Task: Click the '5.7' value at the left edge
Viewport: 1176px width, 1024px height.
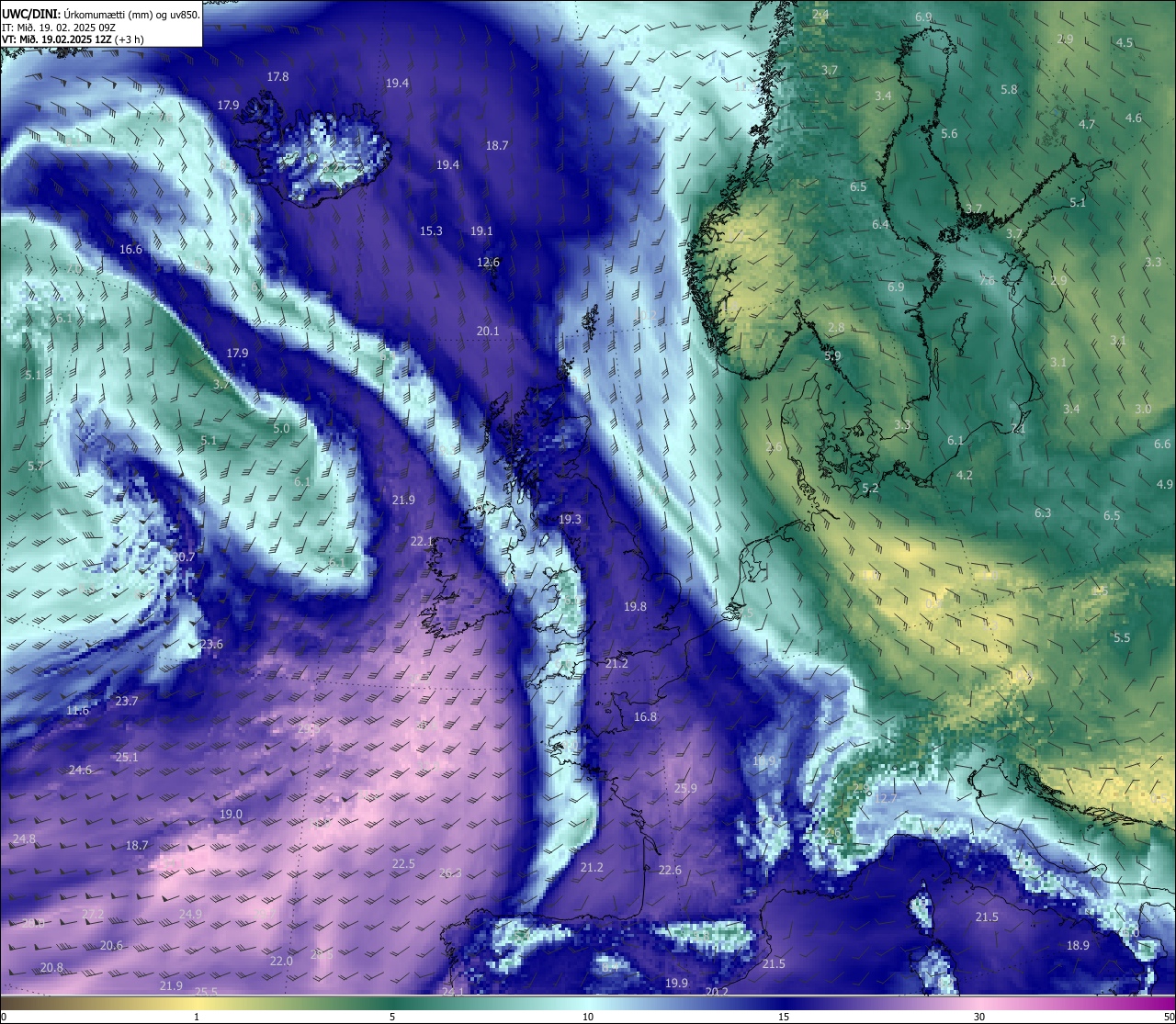Action: 36,467
